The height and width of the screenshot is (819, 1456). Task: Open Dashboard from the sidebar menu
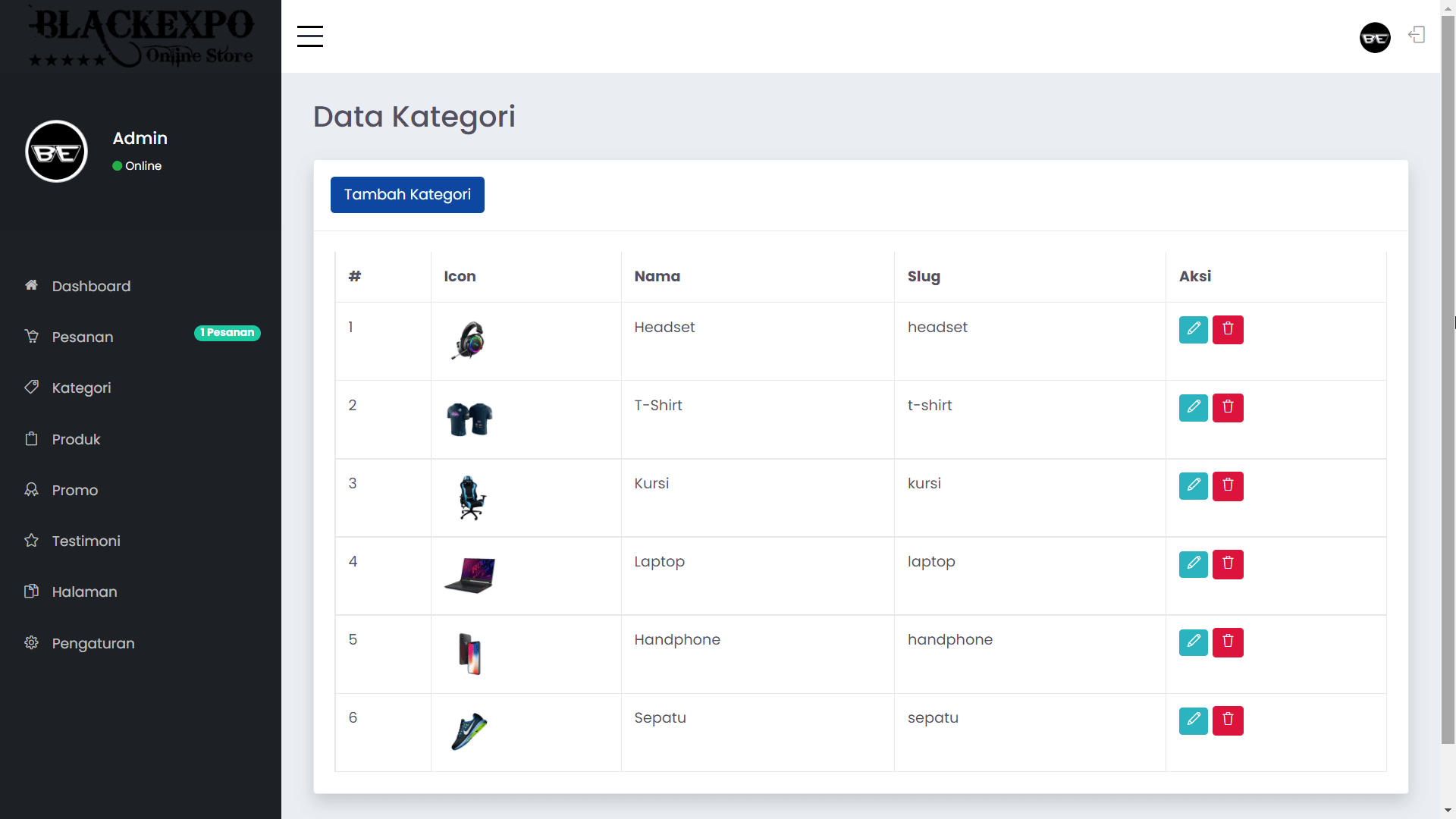pyautogui.click(x=89, y=286)
